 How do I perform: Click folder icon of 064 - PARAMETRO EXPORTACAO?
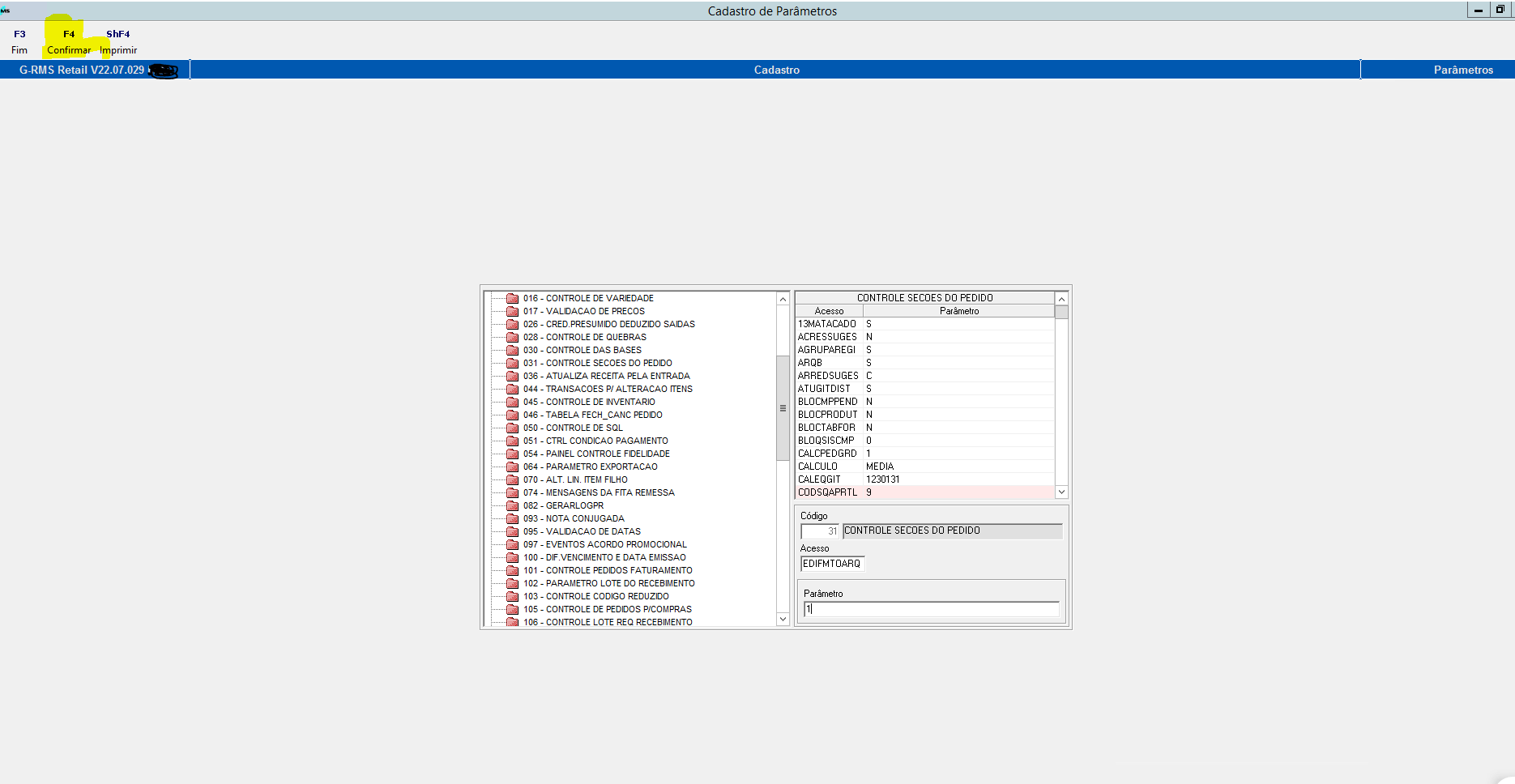coord(512,467)
